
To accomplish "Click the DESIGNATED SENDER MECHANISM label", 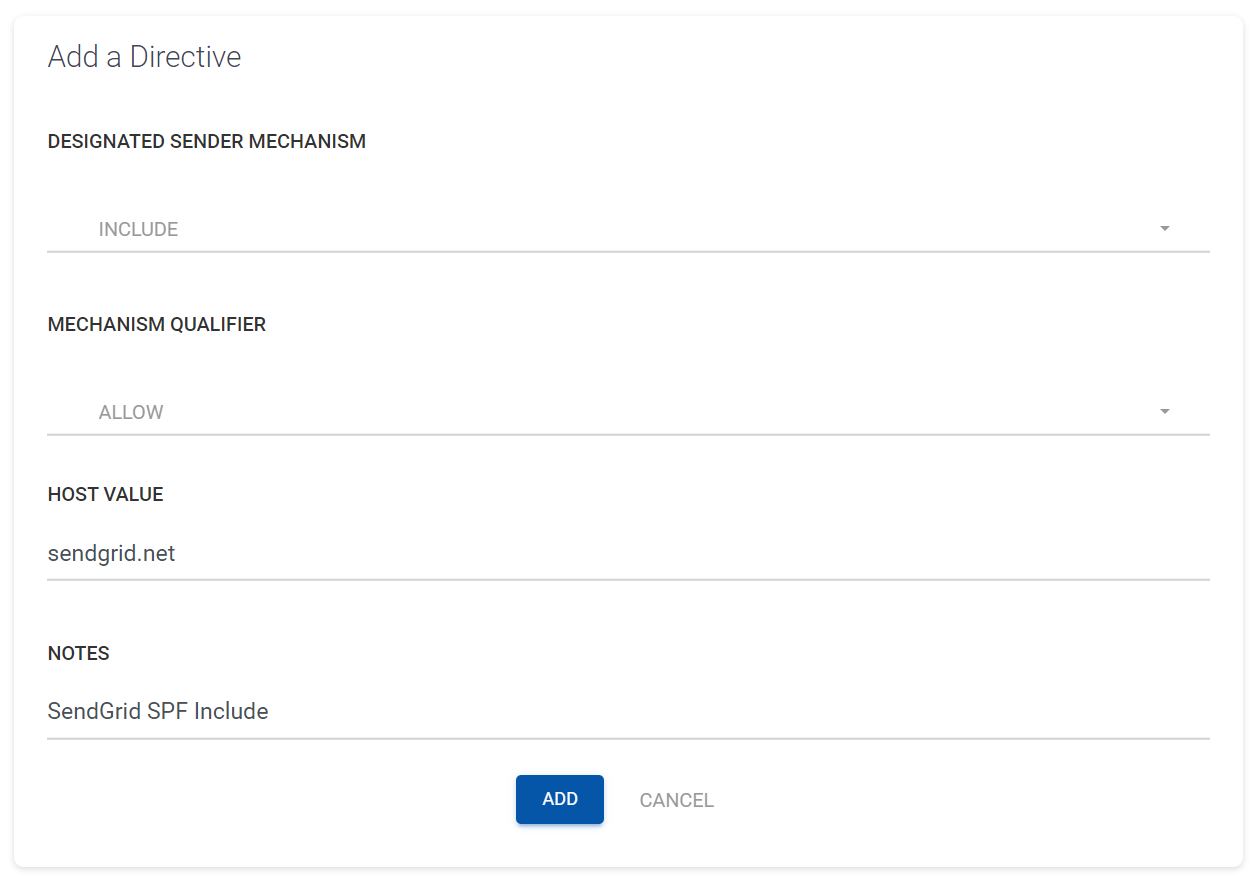I will pos(206,141).
